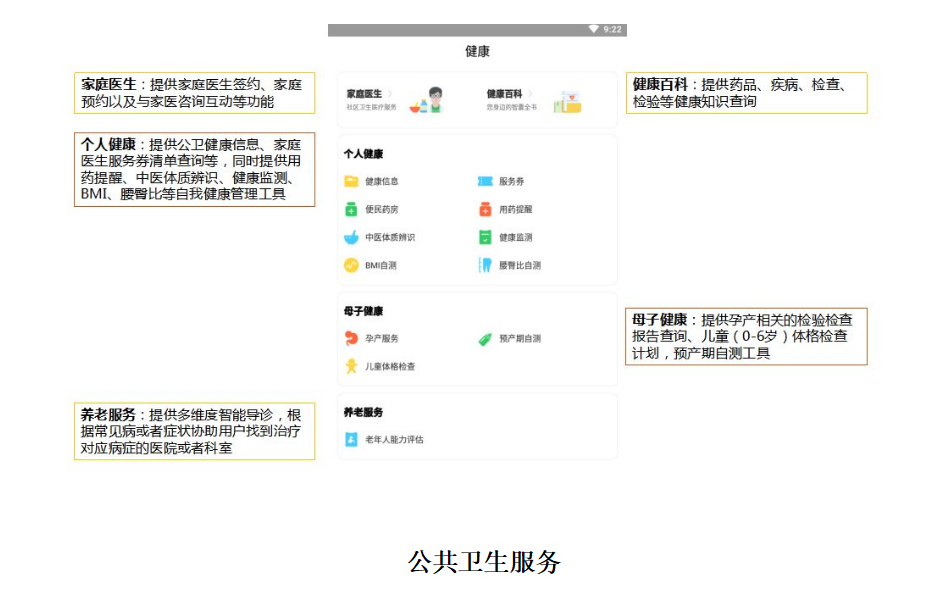Viewport: 943px width, 598px height.
Task: Open the 老年人能力评估 text link
Action: [394, 439]
